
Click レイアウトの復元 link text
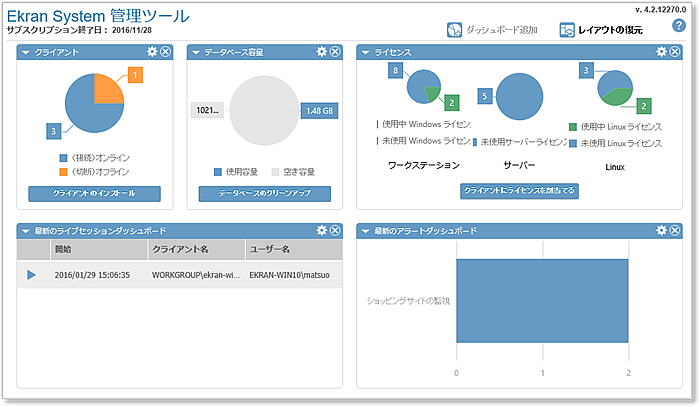tap(610, 30)
